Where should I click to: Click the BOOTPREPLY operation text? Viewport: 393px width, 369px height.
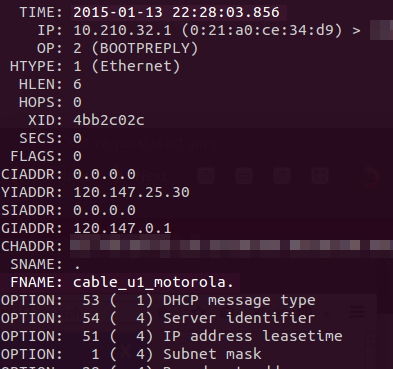point(149,49)
